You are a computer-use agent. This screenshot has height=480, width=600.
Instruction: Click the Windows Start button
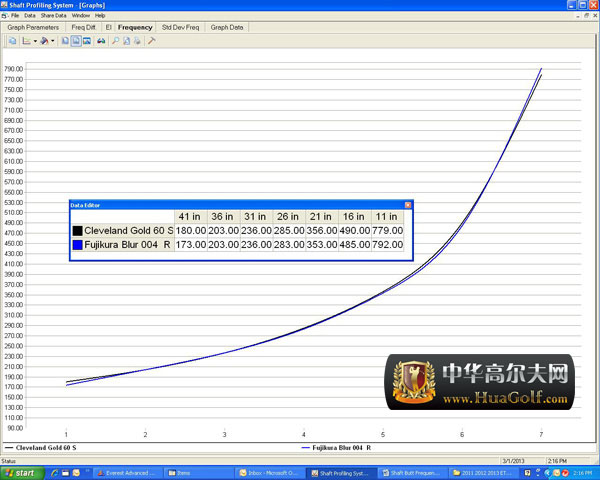click(20, 472)
